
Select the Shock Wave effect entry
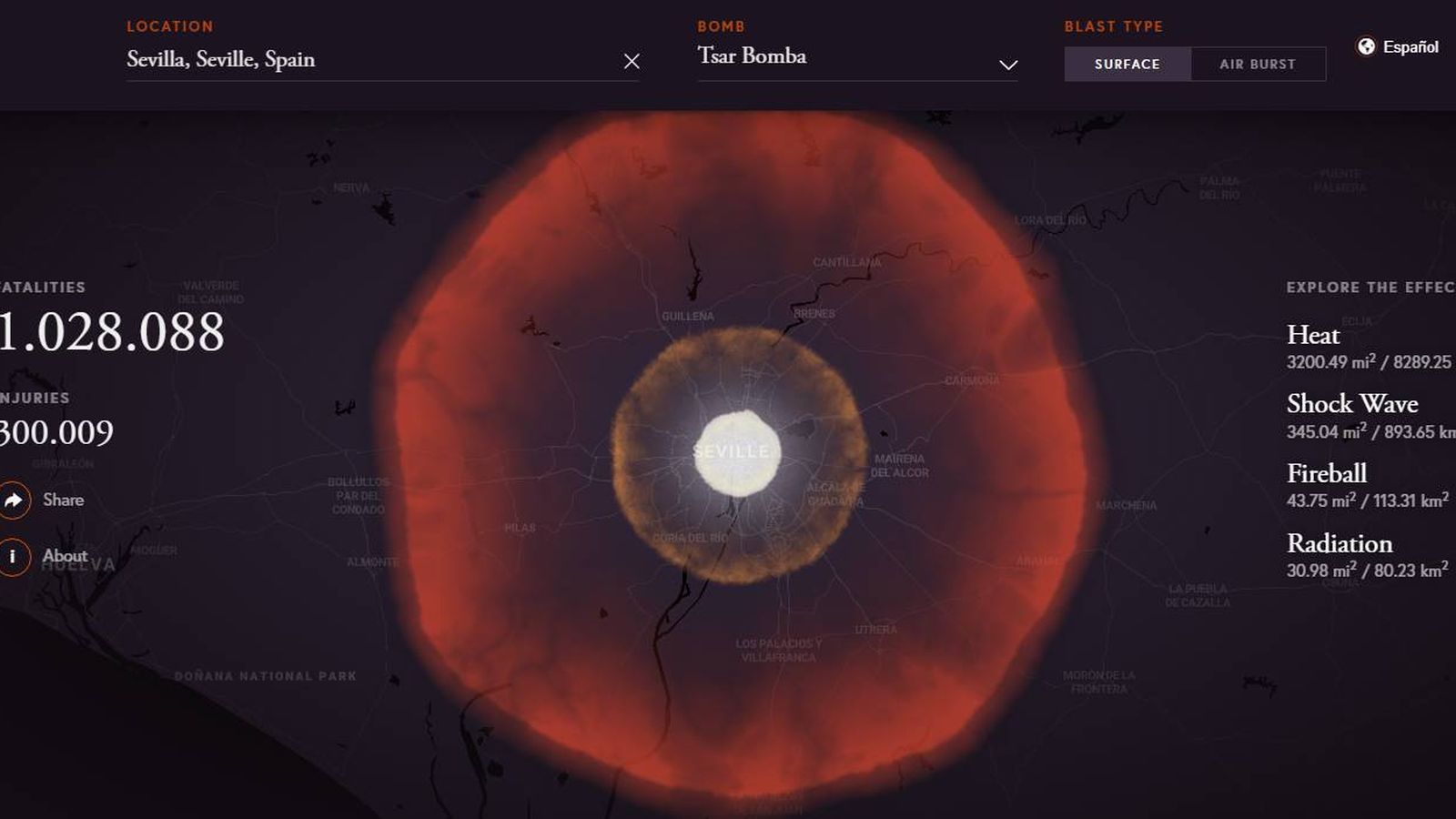click(x=1352, y=404)
